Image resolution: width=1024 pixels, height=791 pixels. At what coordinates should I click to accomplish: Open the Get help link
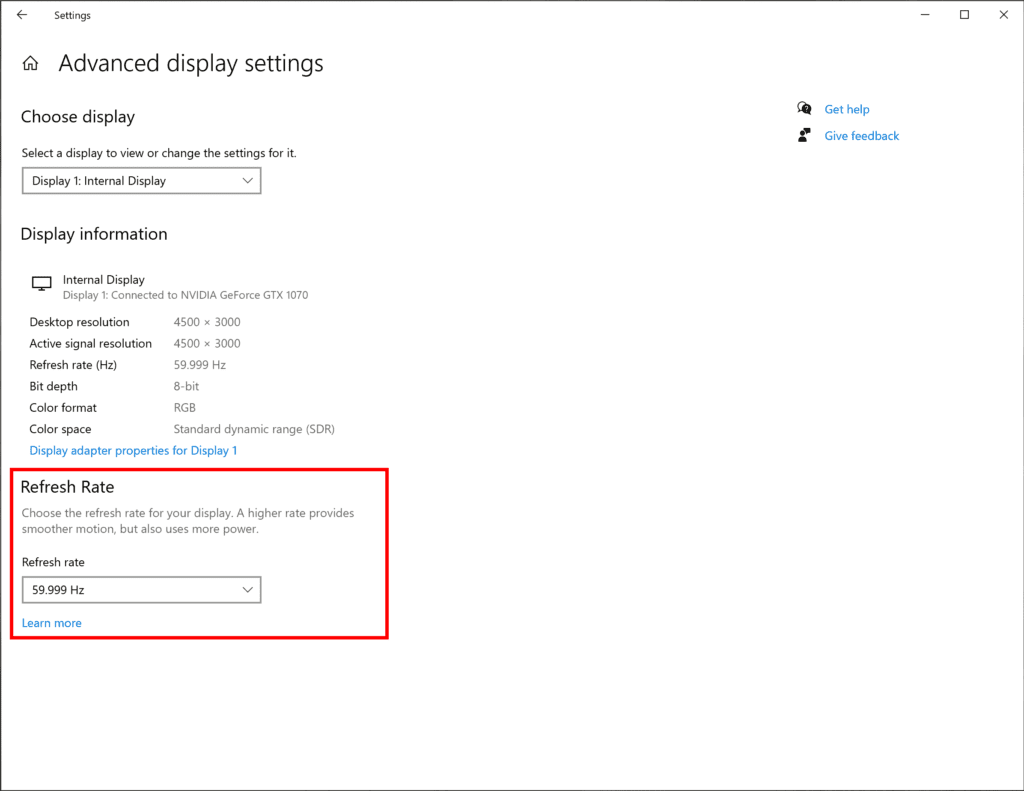[846, 109]
